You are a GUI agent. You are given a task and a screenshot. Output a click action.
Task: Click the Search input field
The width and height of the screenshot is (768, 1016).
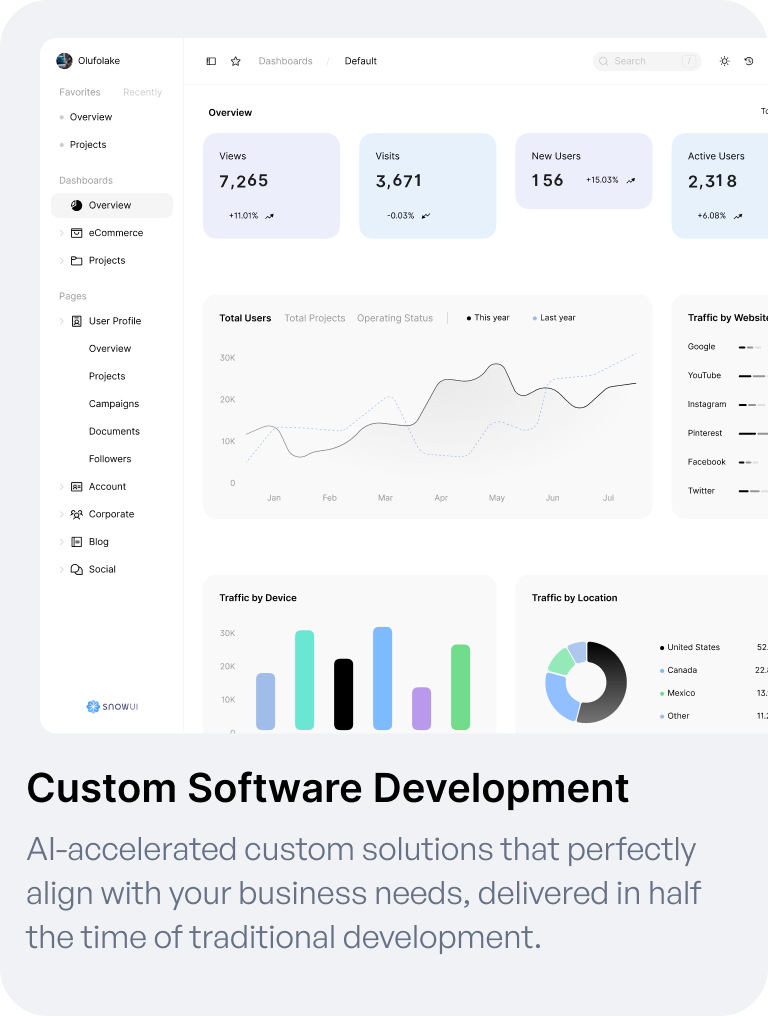[647, 61]
